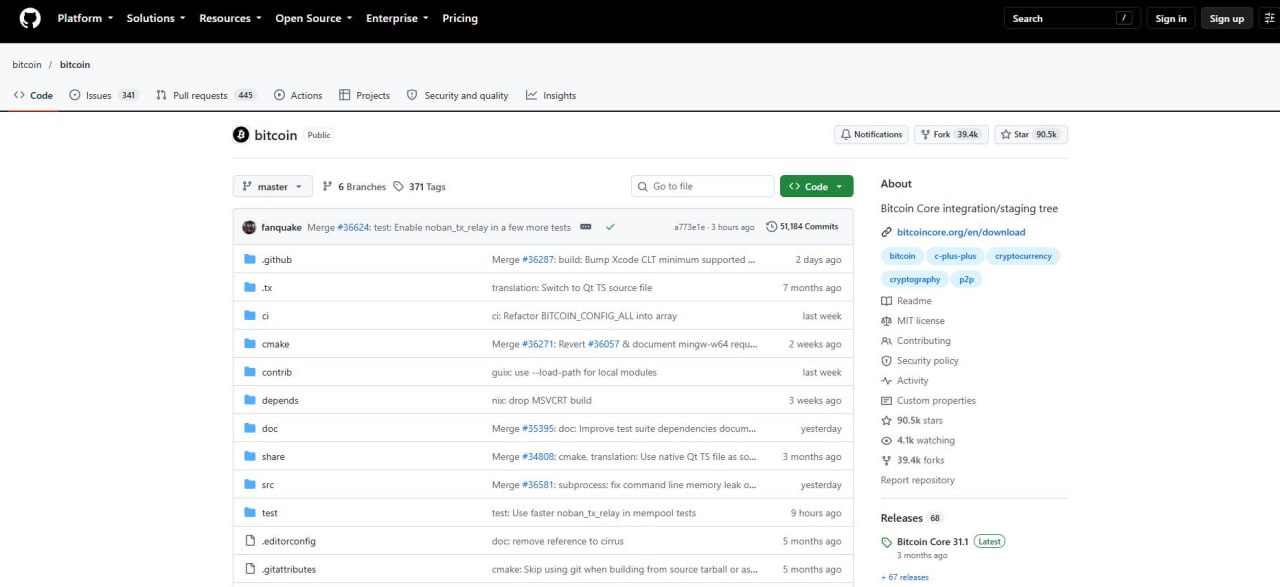Open the Projects tab
Image resolution: width=1280 pixels, height=587 pixels.
click(x=364, y=95)
